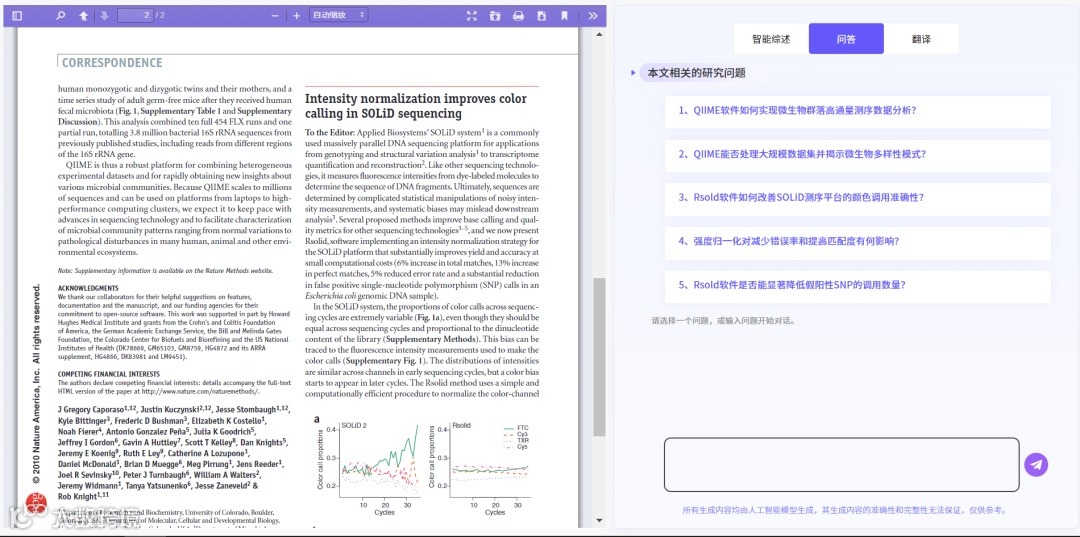Switch to presentation fullscreen mode

pos(472,16)
